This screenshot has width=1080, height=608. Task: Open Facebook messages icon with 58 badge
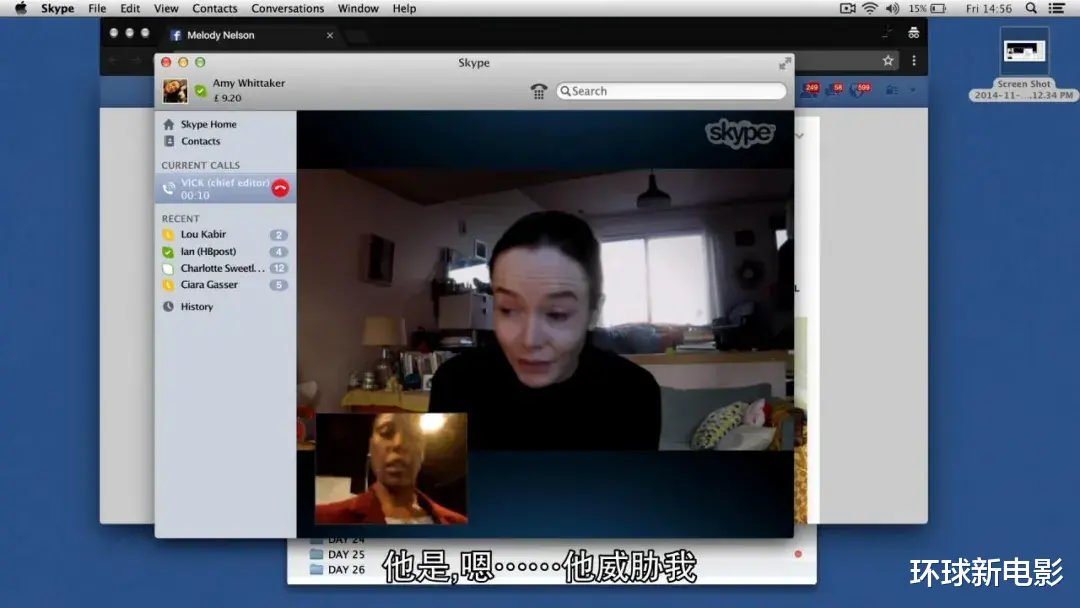[834, 90]
